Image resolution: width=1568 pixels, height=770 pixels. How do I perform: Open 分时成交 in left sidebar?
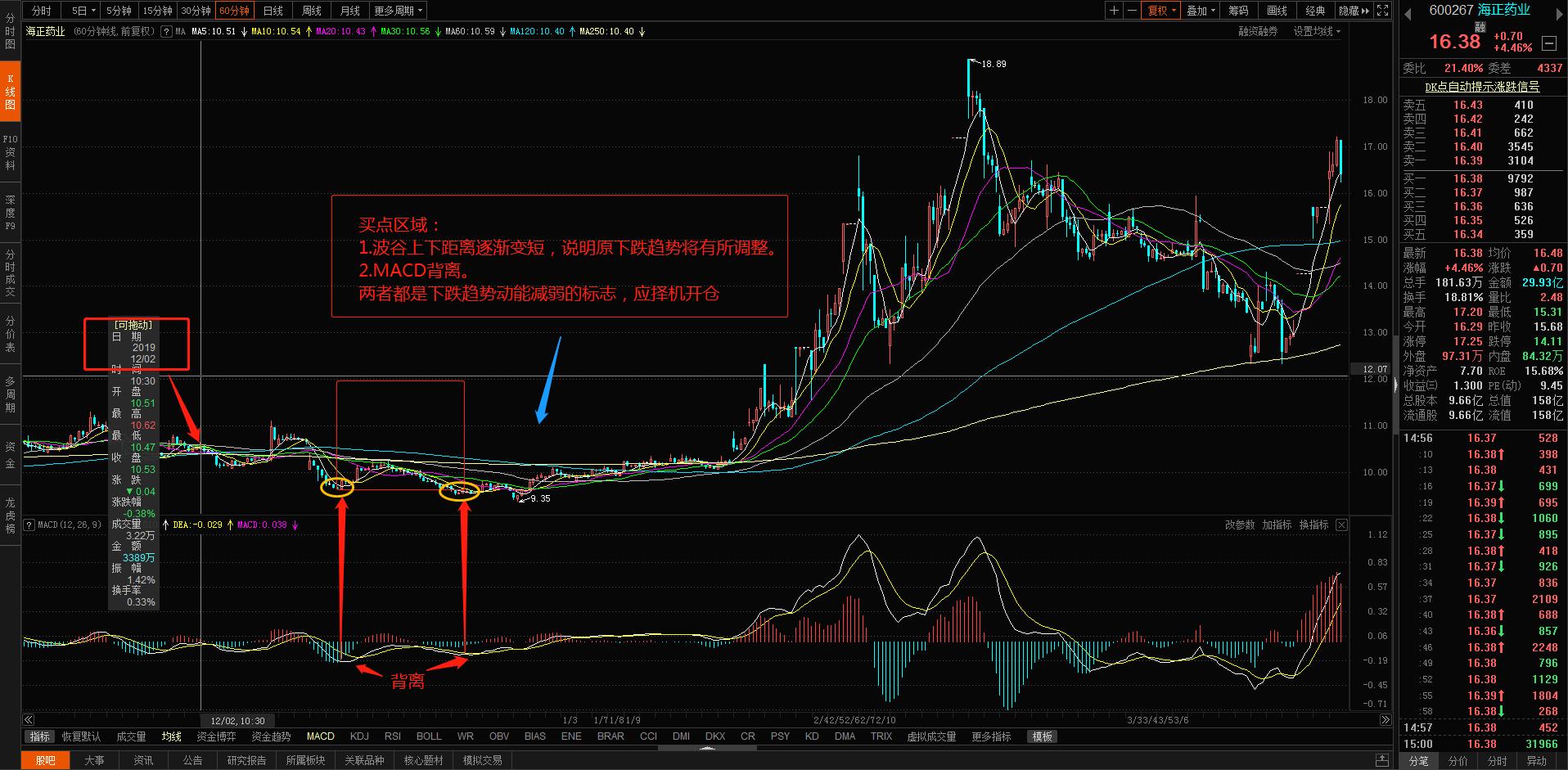10,273
